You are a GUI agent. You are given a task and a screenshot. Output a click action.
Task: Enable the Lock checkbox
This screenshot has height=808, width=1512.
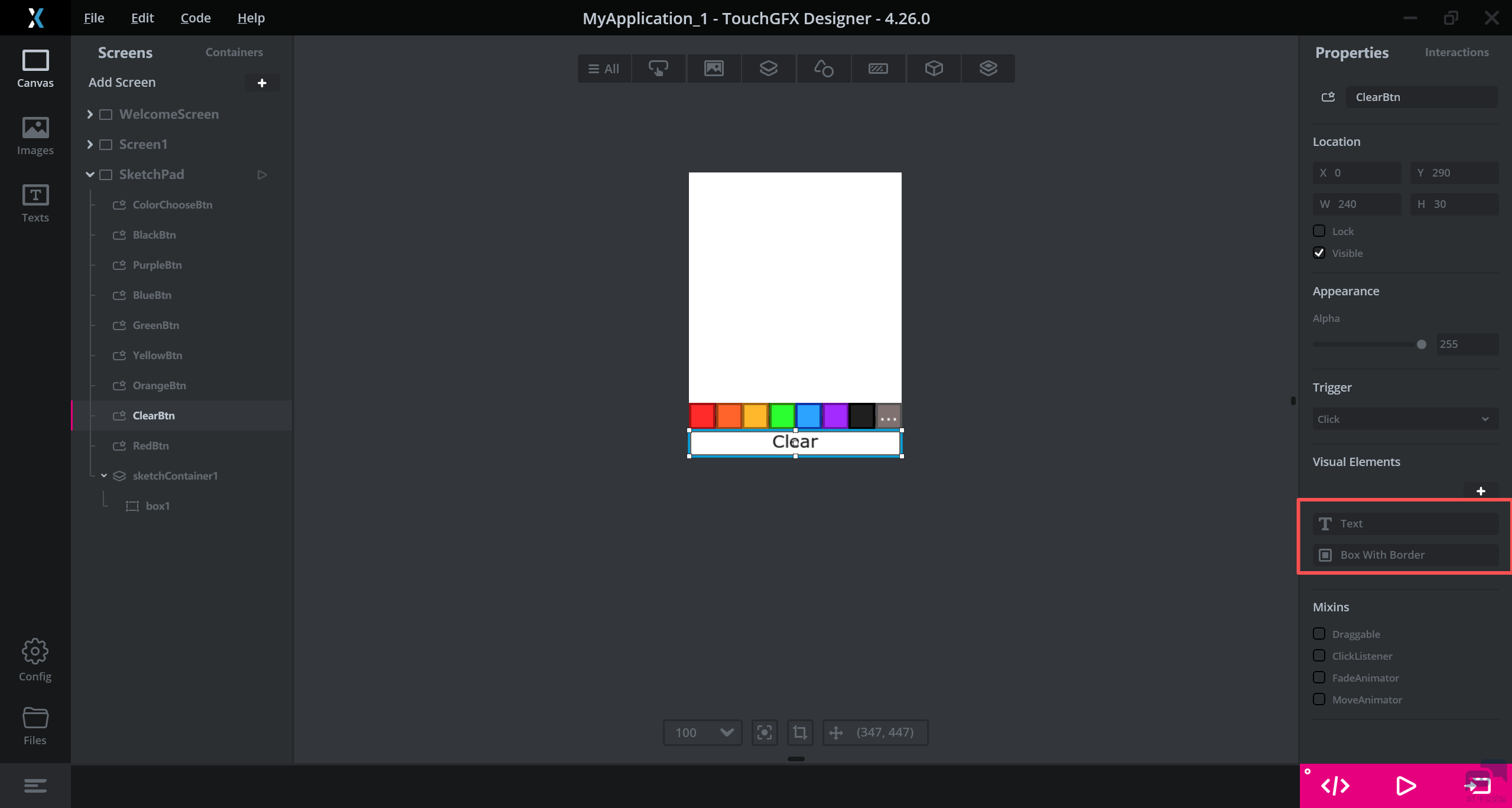pyautogui.click(x=1319, y=231)
